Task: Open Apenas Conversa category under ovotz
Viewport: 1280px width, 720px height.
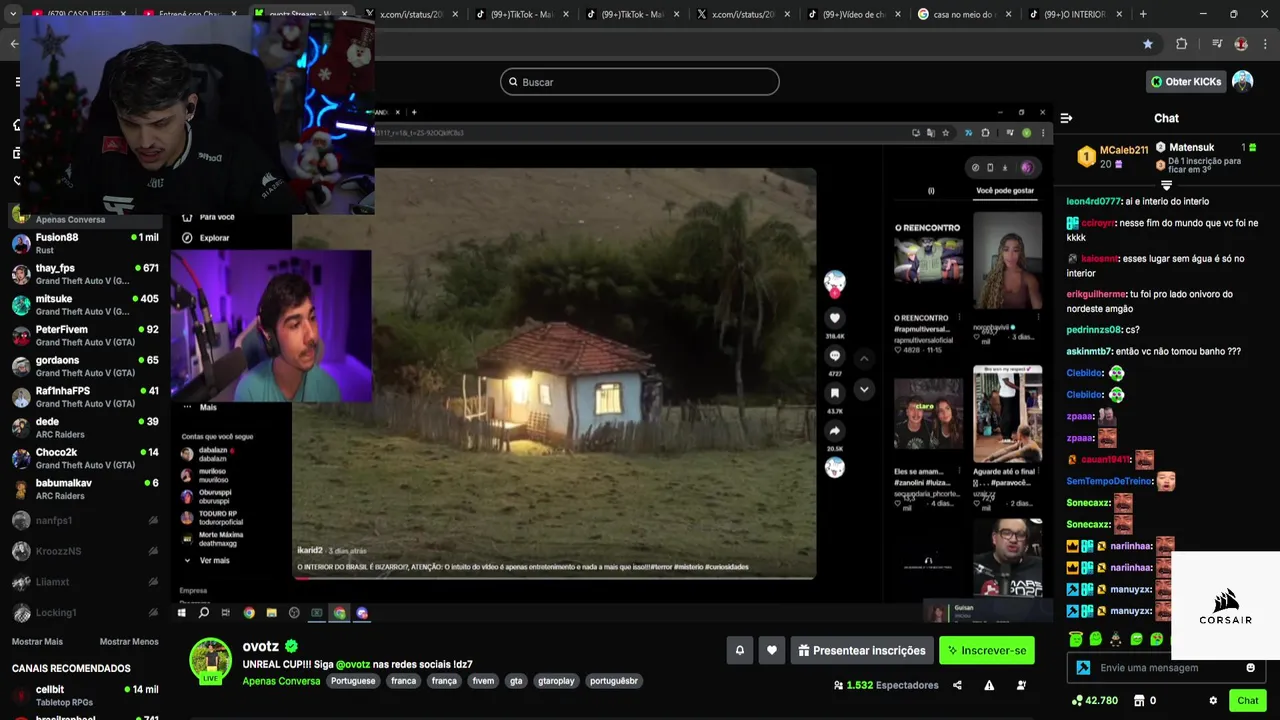Action: 281,681
